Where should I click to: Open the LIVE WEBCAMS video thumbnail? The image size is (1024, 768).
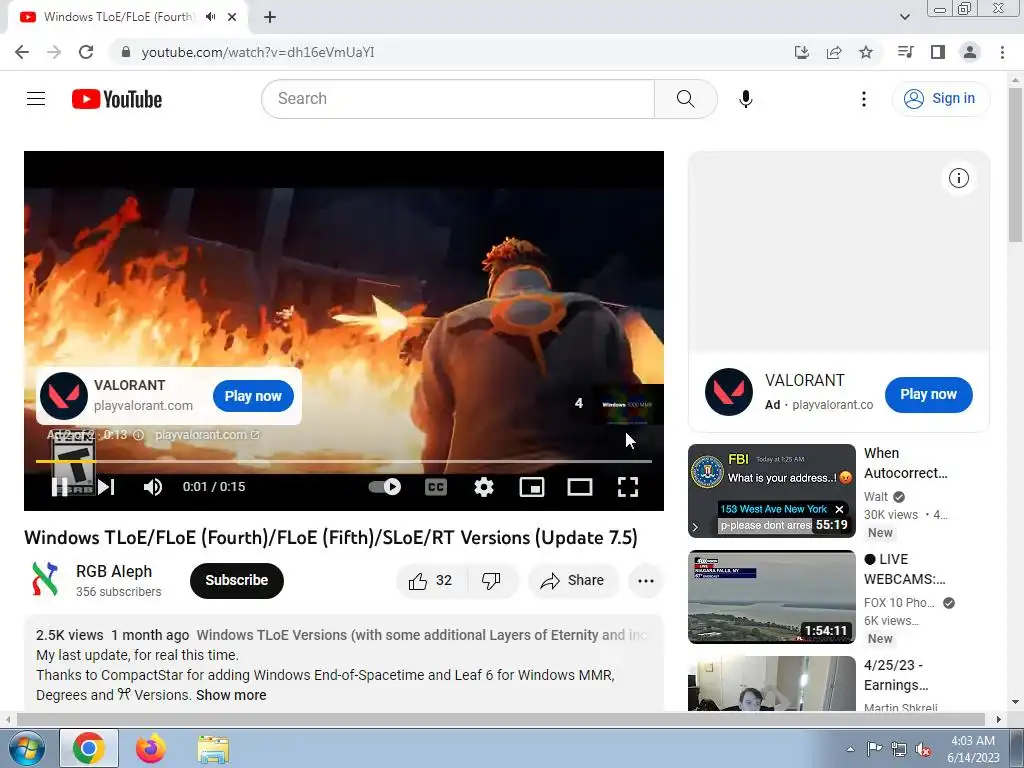[771, 597]
